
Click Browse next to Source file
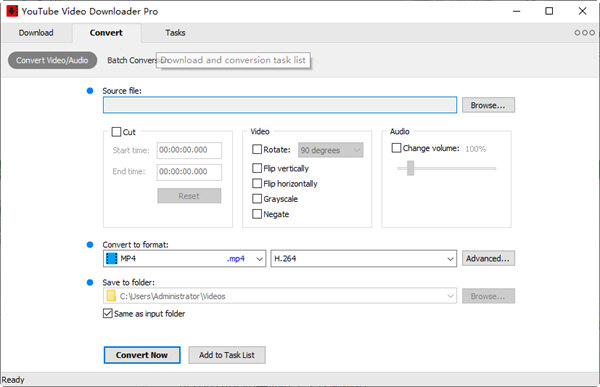pos(488,105)
